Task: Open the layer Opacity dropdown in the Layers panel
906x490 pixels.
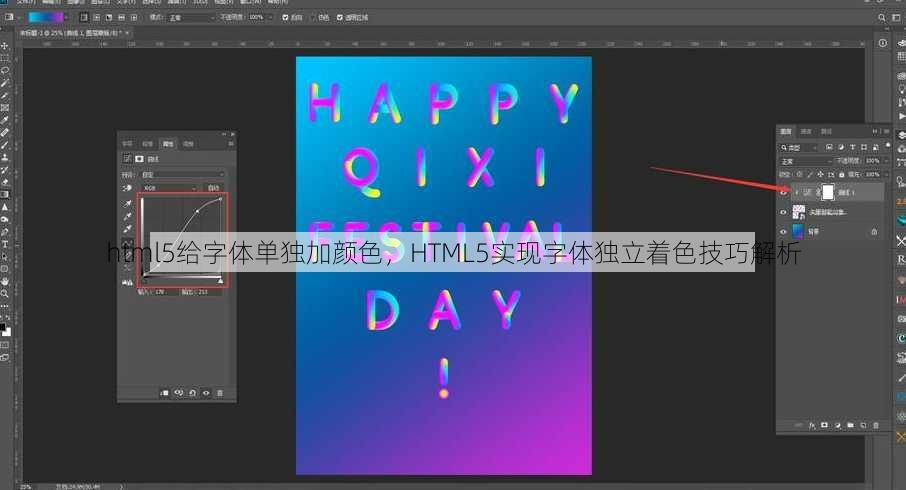Action: [885, 161]
